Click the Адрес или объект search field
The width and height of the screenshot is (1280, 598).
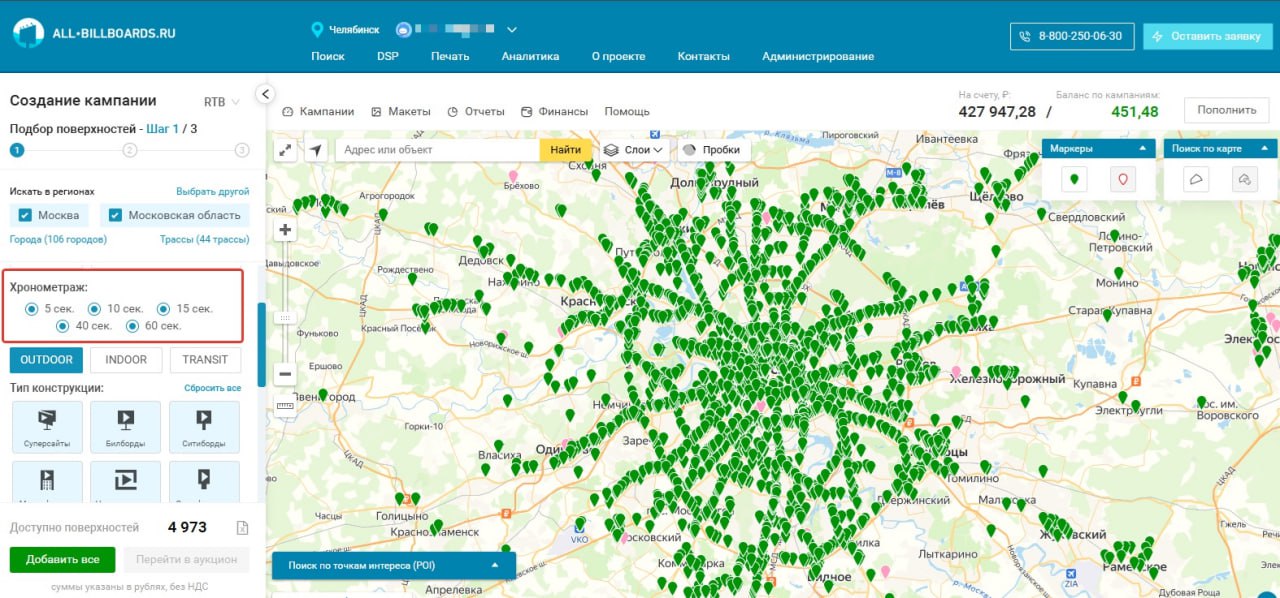[x=437, y=150]
